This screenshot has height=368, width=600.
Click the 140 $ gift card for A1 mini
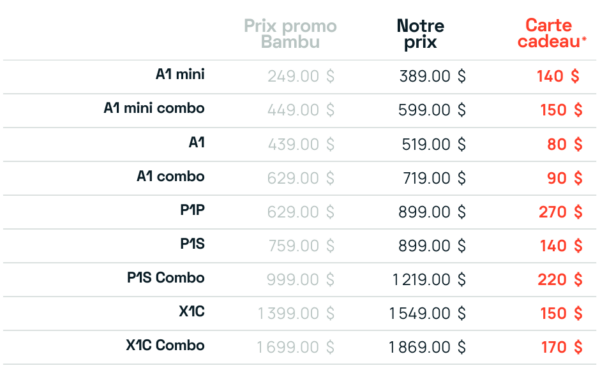coord(558,76)
